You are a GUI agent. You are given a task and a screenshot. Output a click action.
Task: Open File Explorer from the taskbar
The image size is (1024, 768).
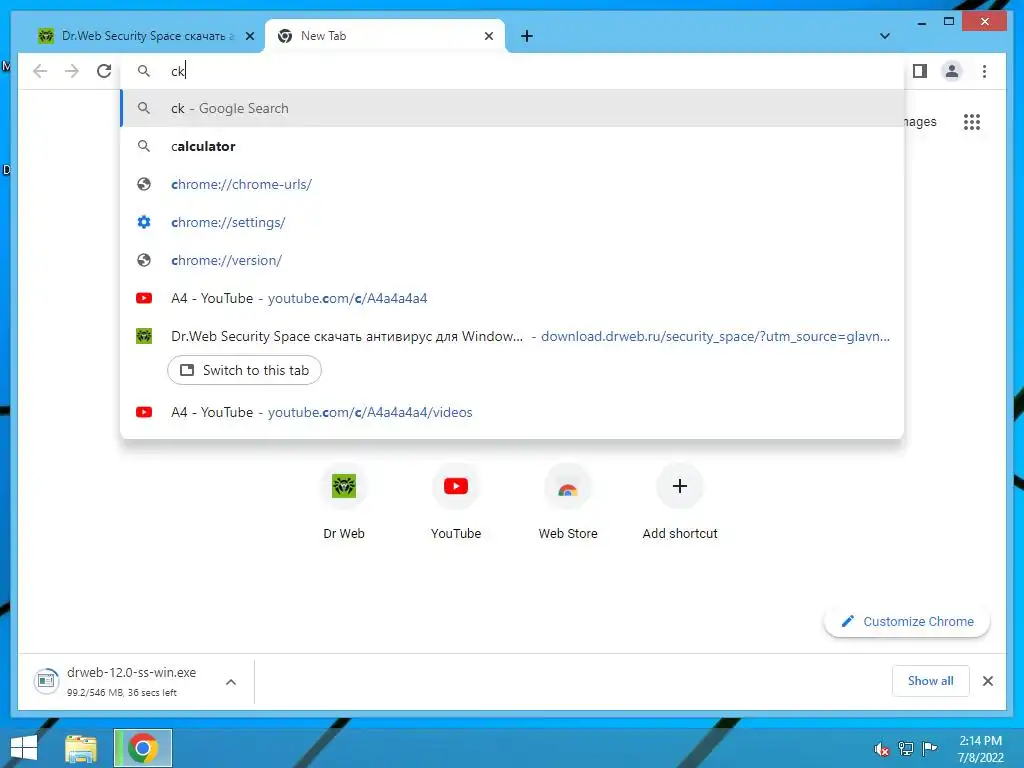click(x=81, y=748)
